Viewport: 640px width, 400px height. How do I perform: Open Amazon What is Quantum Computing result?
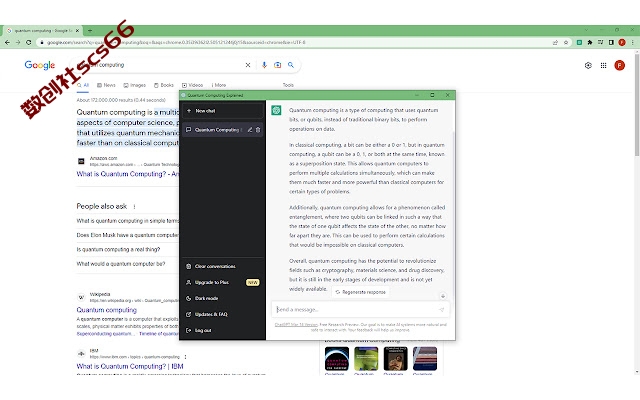128,174
